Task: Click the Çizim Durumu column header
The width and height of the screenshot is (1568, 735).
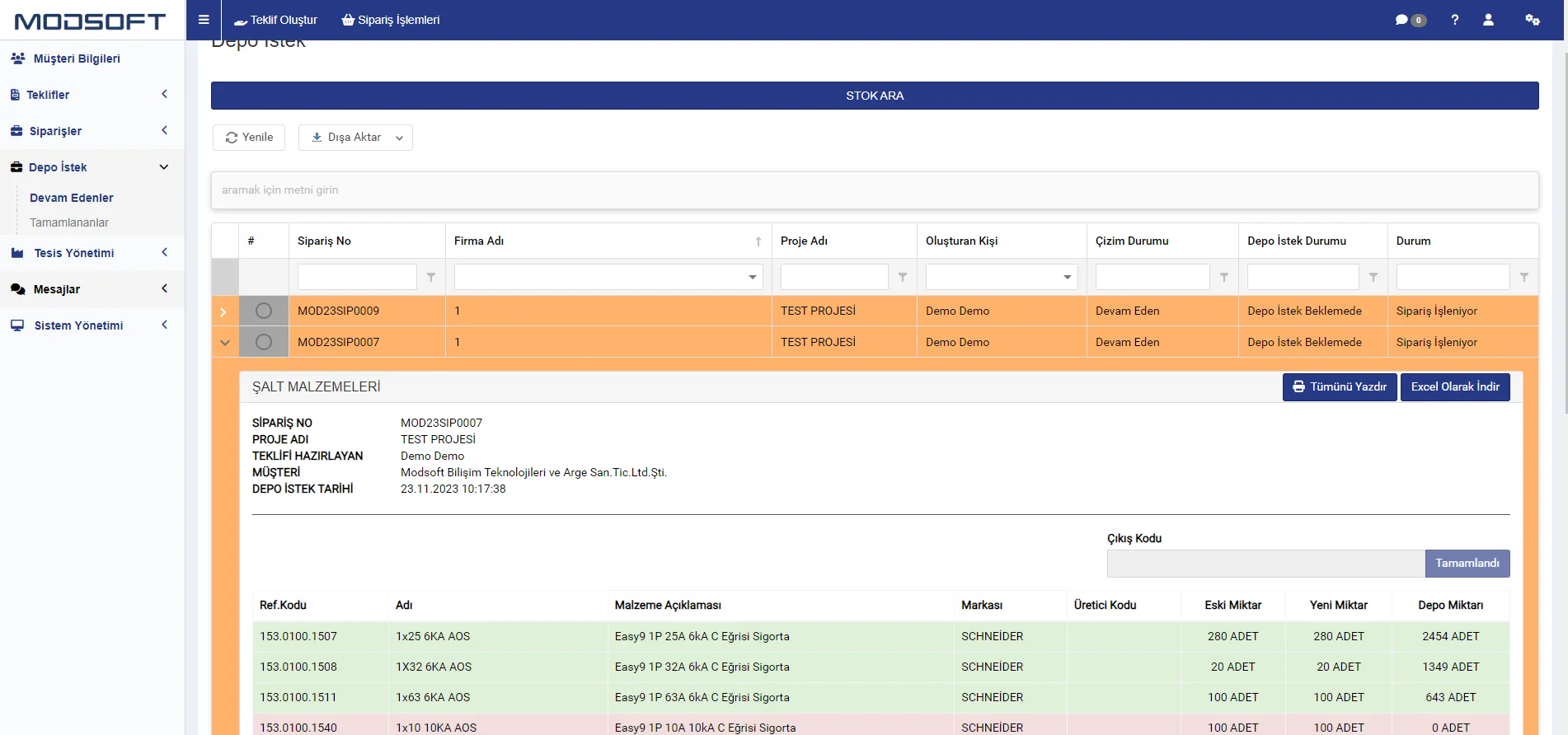Action: coord(1162,241)
